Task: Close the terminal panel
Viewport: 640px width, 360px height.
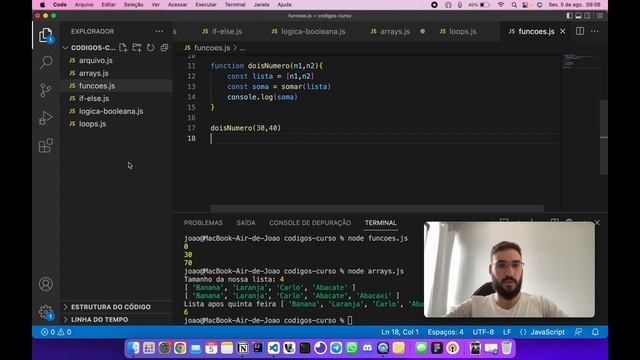Action: [597, 222]
